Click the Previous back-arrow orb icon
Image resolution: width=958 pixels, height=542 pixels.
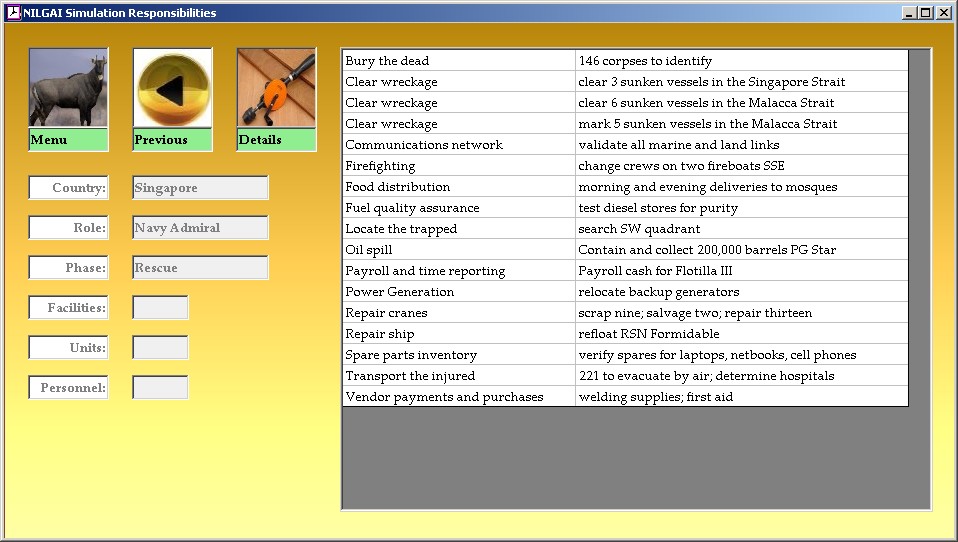point(173,89)
